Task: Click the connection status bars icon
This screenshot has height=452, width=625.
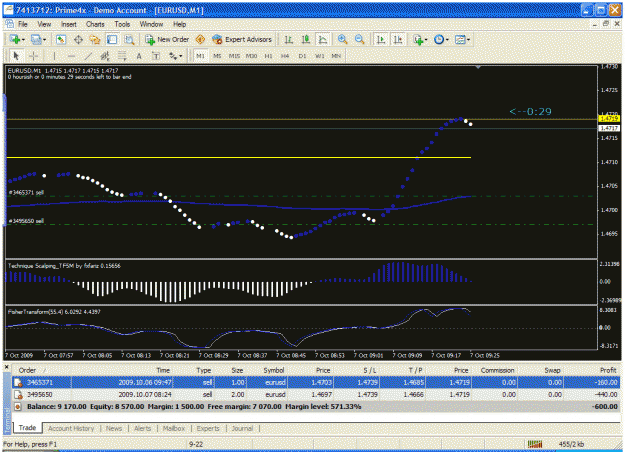Action: (x=535, y=444)
